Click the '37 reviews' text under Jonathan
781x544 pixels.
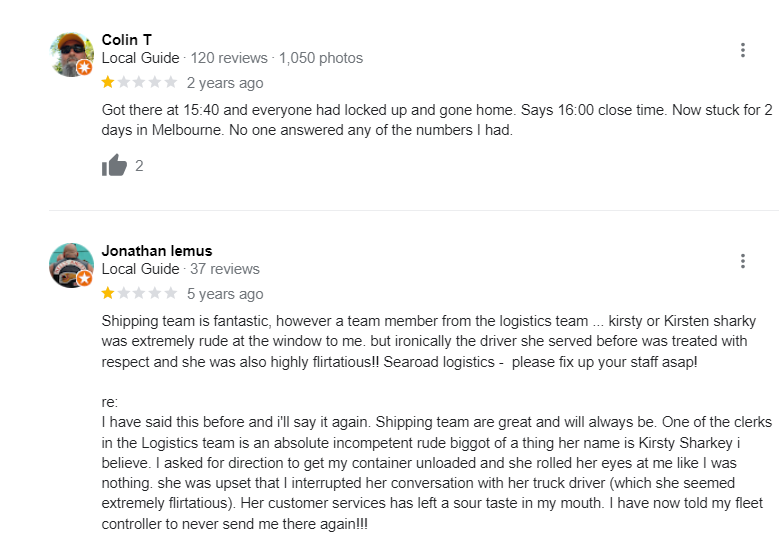[225, 269]
